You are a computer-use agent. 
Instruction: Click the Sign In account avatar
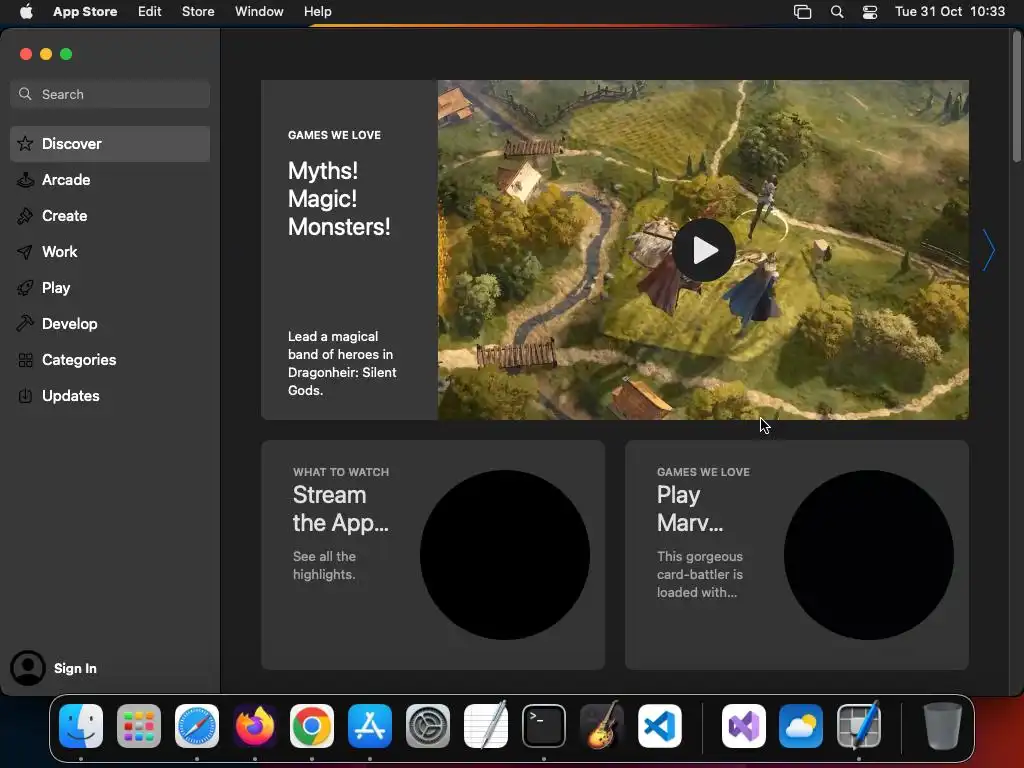click(27, 668)
